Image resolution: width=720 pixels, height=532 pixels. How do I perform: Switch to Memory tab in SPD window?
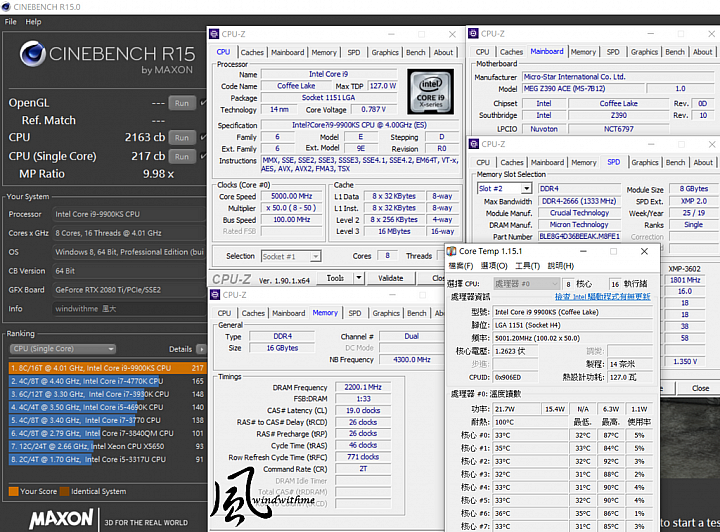tap(584, 162)
